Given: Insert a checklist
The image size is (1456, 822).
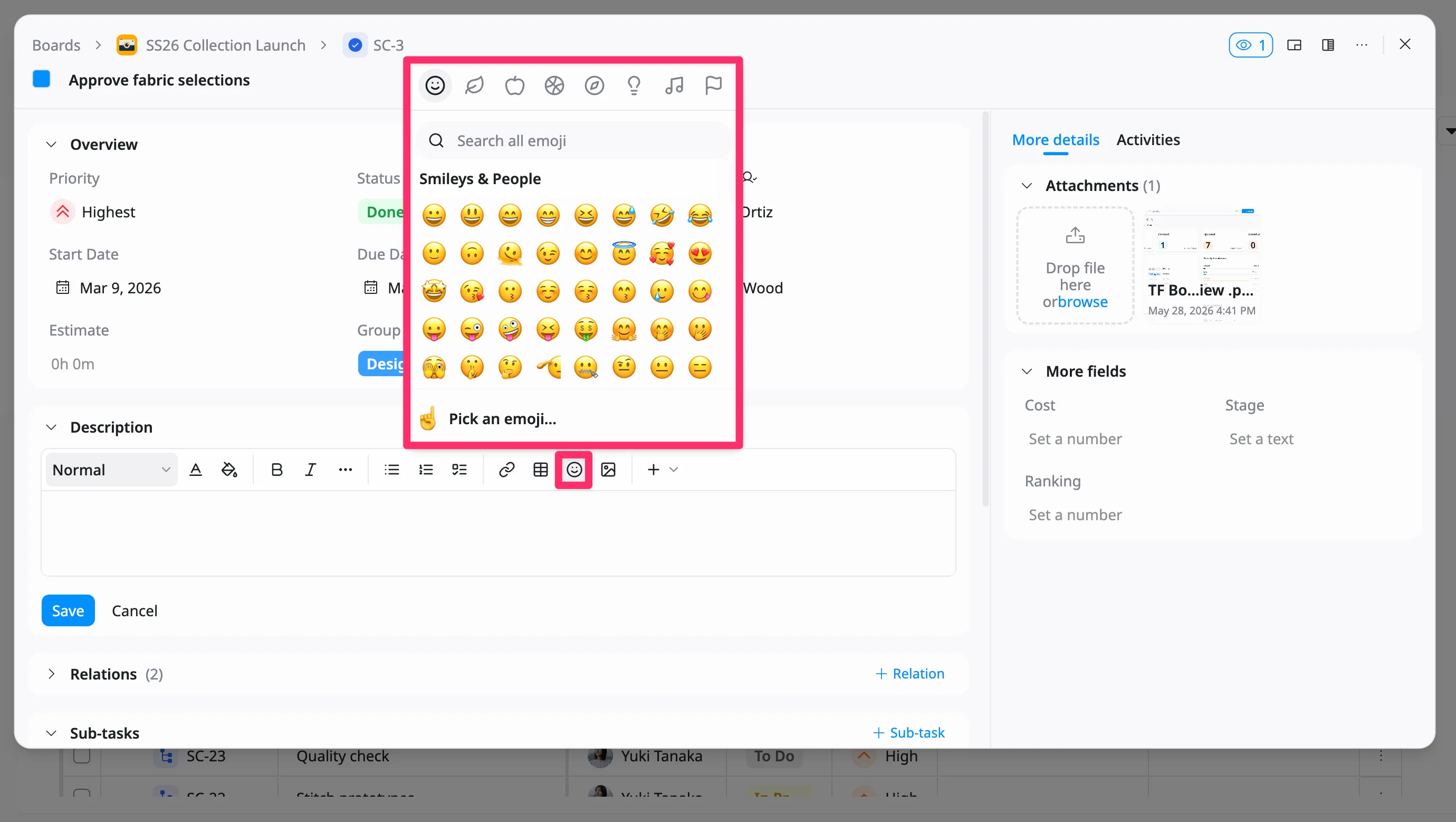Looking at the screenshot, I should [x=459, y=470].
